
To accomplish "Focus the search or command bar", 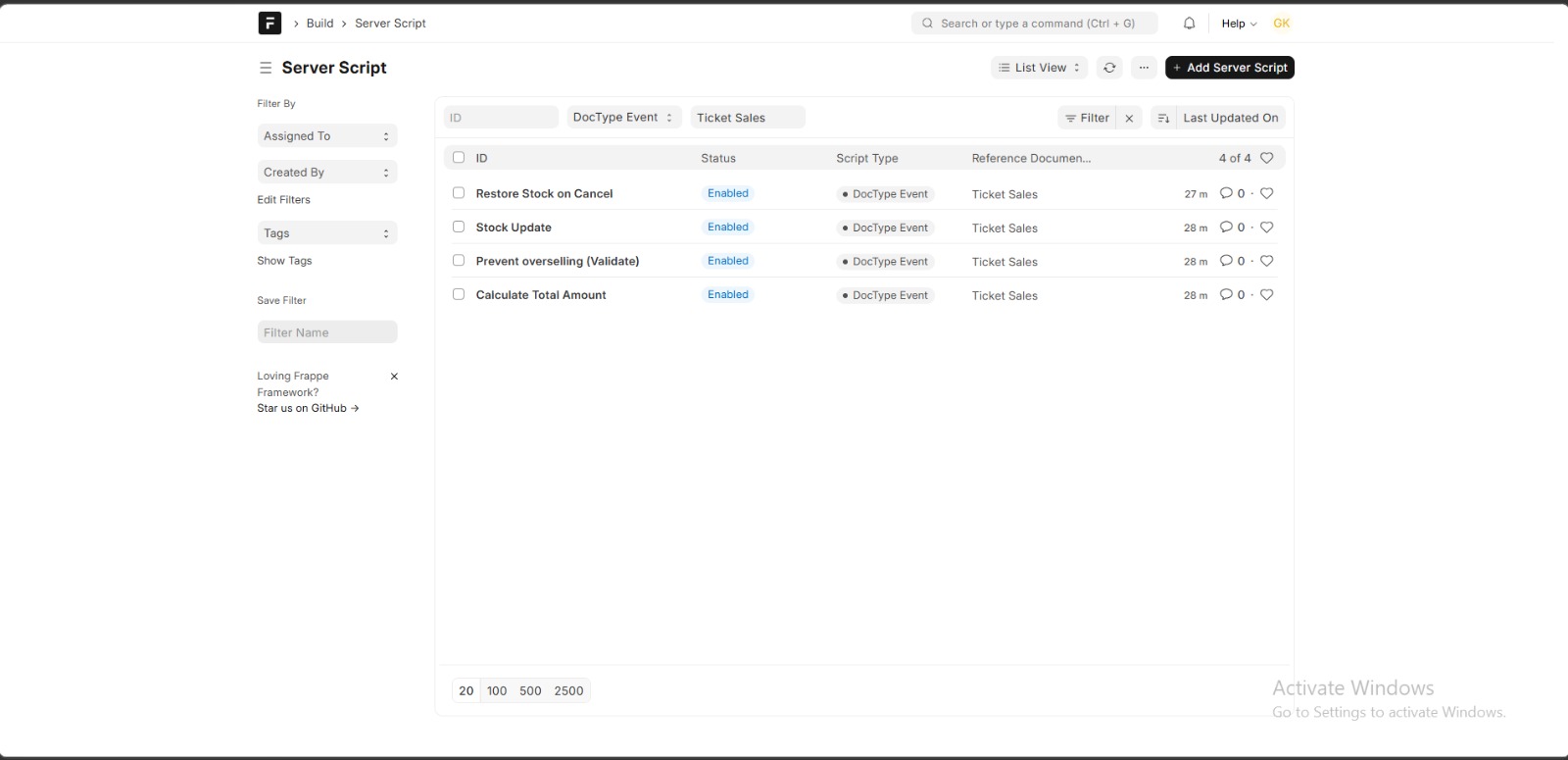I will pos(1034,24).
